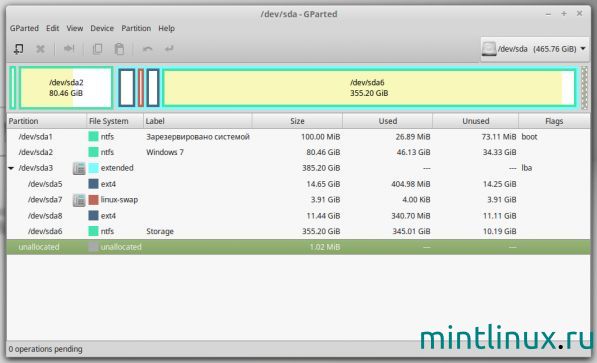Image resolution: width=597 pixels, height=363 pixels.
Task: Sort by the File System column header
Action: (x=115, y=121)
